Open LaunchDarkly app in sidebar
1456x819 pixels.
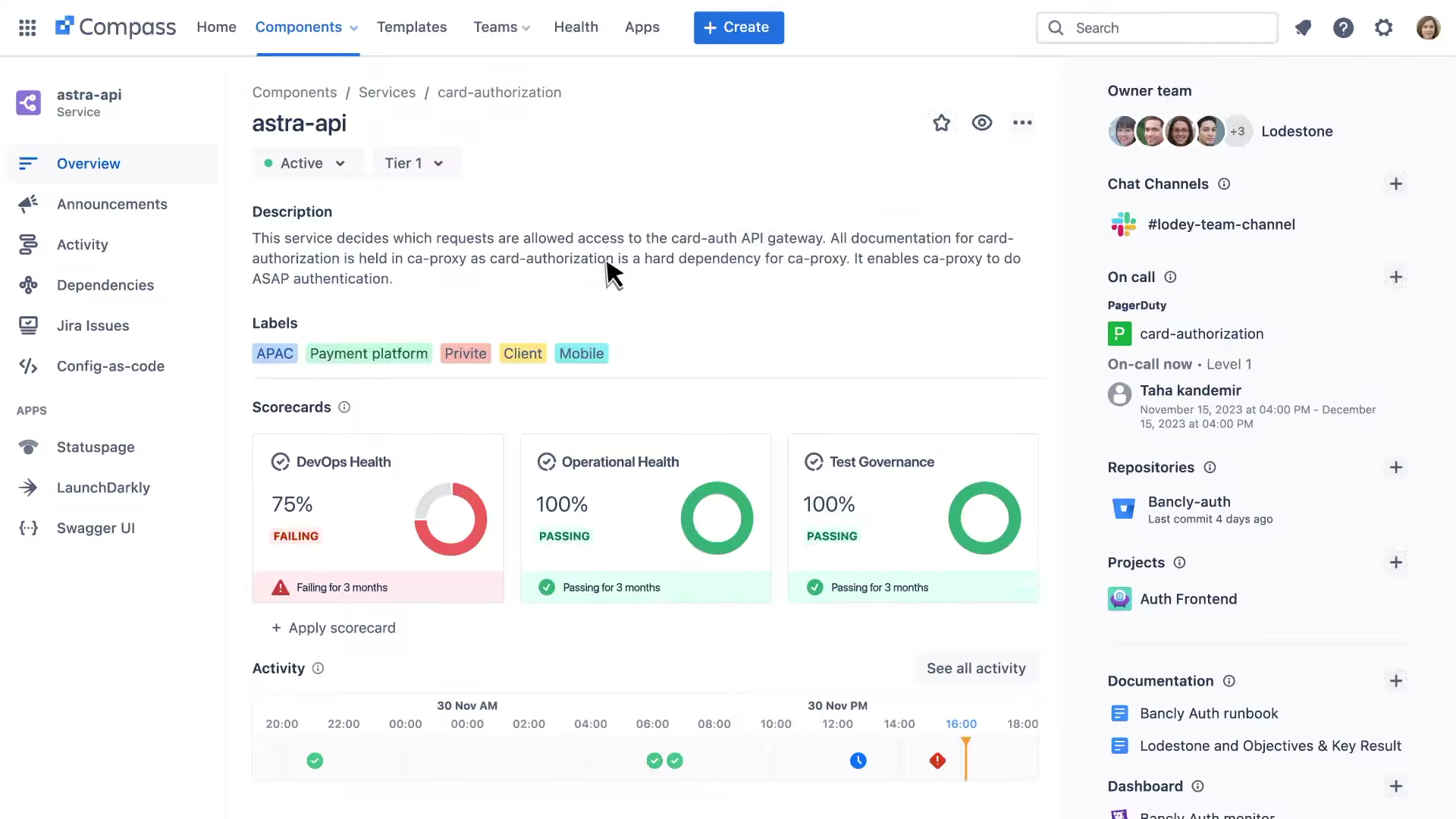[113, 488]
